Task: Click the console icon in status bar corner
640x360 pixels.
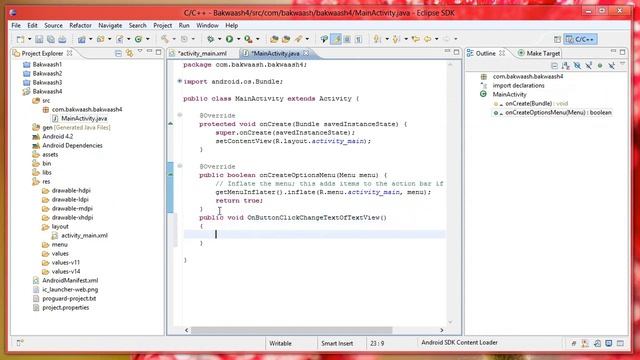Action: pyautogui.click(x=609, y=343)
